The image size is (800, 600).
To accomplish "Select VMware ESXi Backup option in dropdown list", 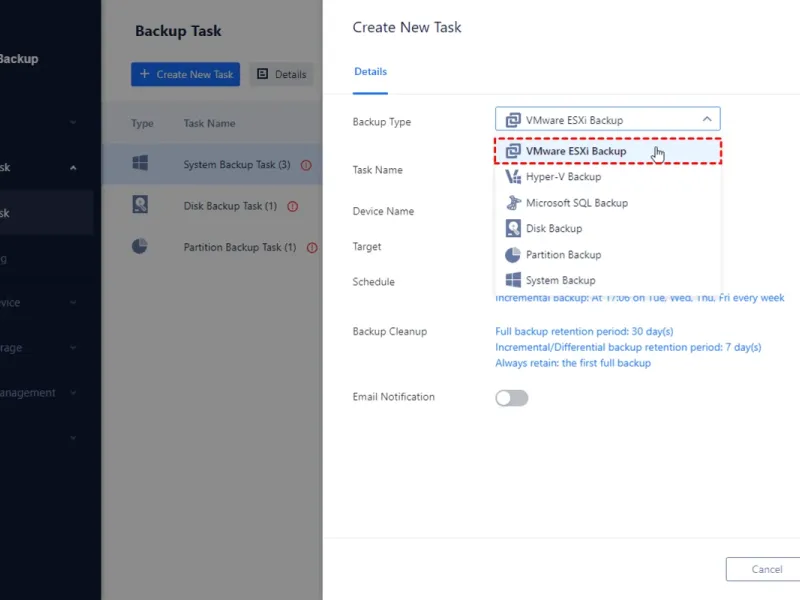I will (607, 151).
